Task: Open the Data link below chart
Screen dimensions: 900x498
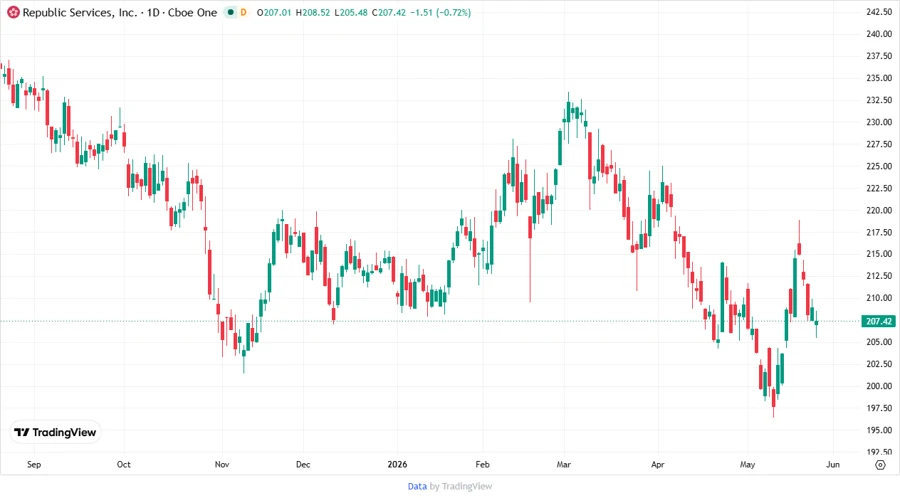Action: click(417, 487)
